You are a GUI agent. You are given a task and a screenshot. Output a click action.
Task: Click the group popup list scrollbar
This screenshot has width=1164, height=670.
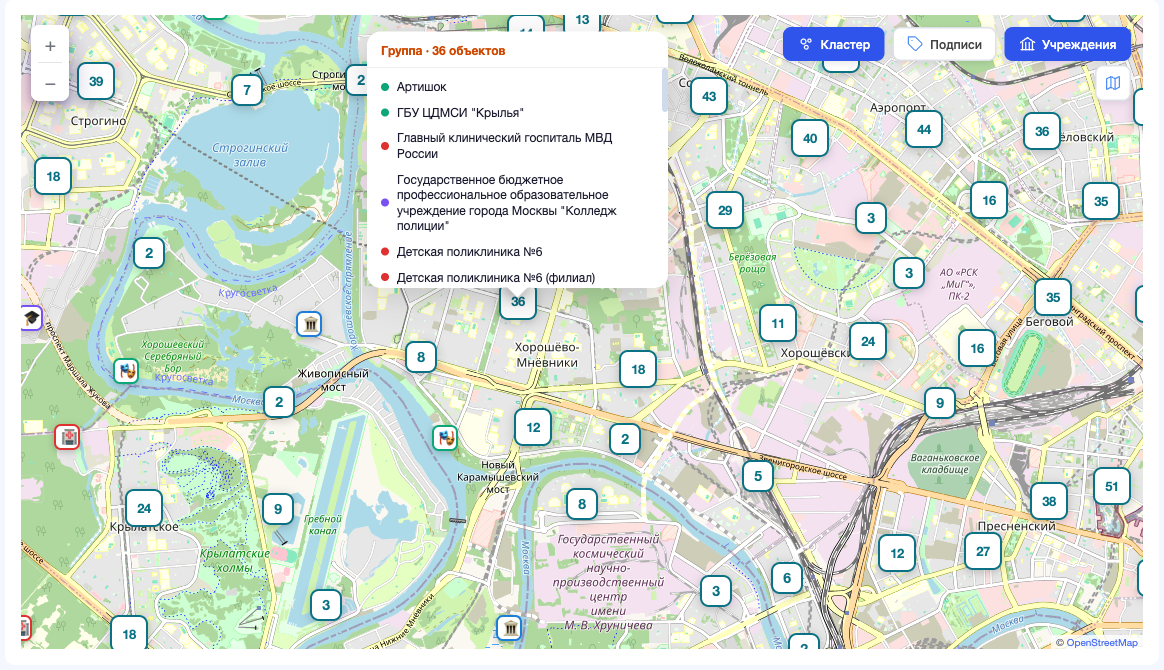pos(664,91)
